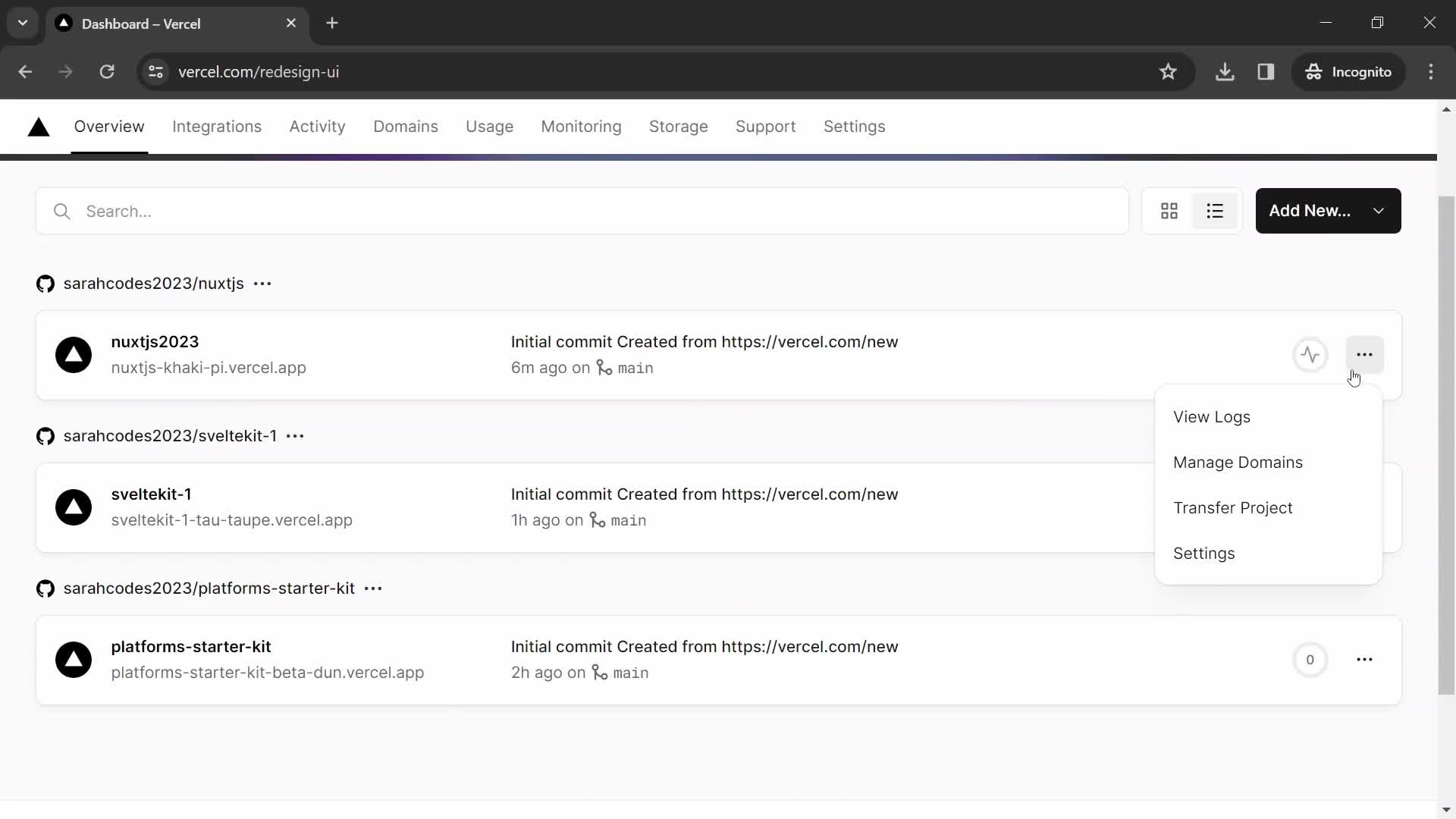
Task: Visit nuxtjs-khaki-pi.vercel.app domain
Action: (209, 368)
